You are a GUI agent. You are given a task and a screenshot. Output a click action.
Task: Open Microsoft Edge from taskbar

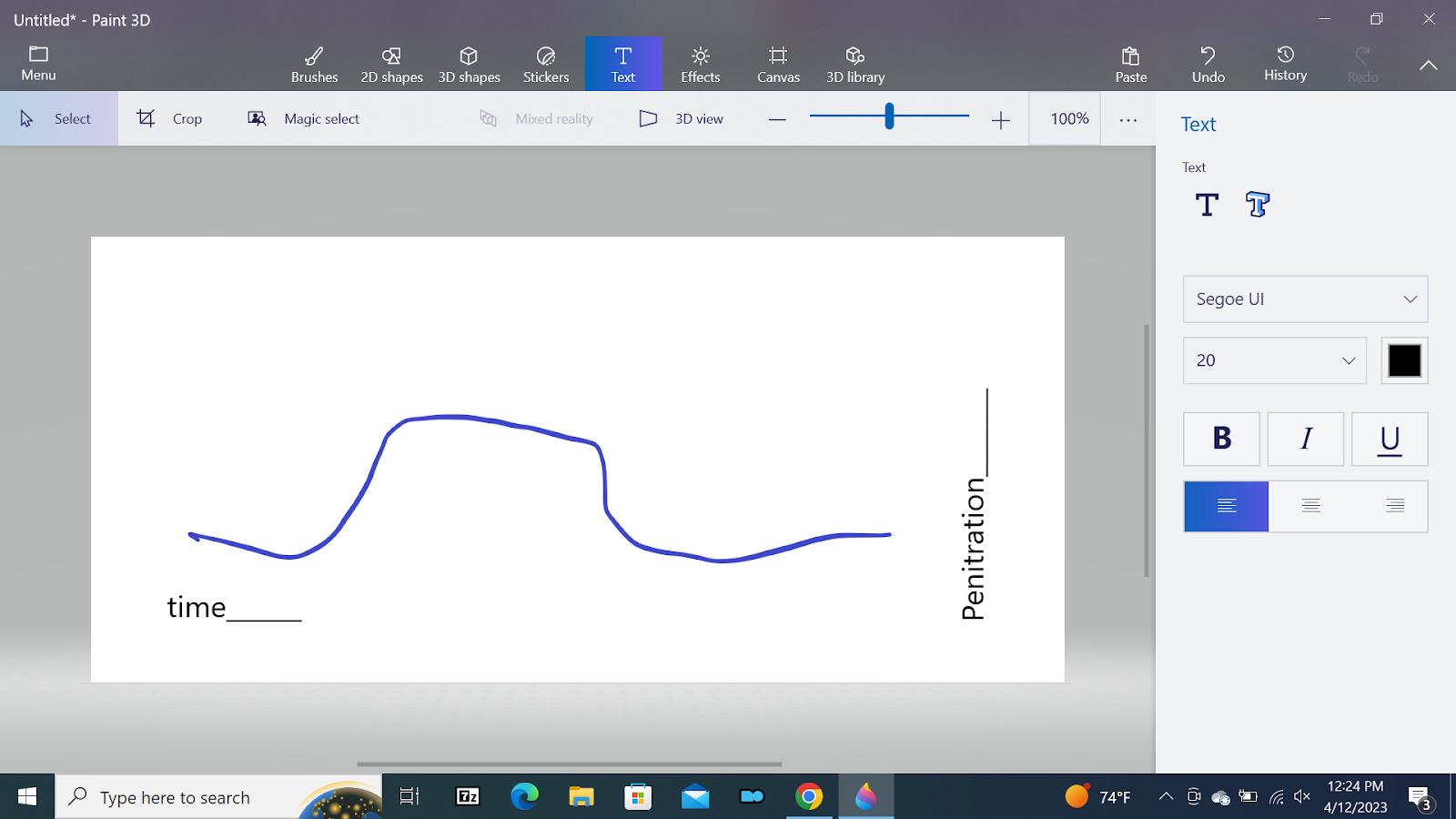[x=524, y=797]
